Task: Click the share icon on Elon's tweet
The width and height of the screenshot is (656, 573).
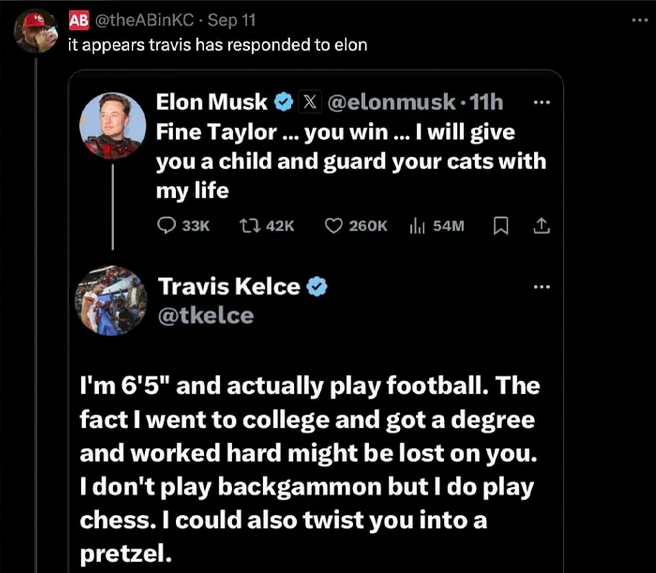Action: pyautogui.click(x=541, y=226)
